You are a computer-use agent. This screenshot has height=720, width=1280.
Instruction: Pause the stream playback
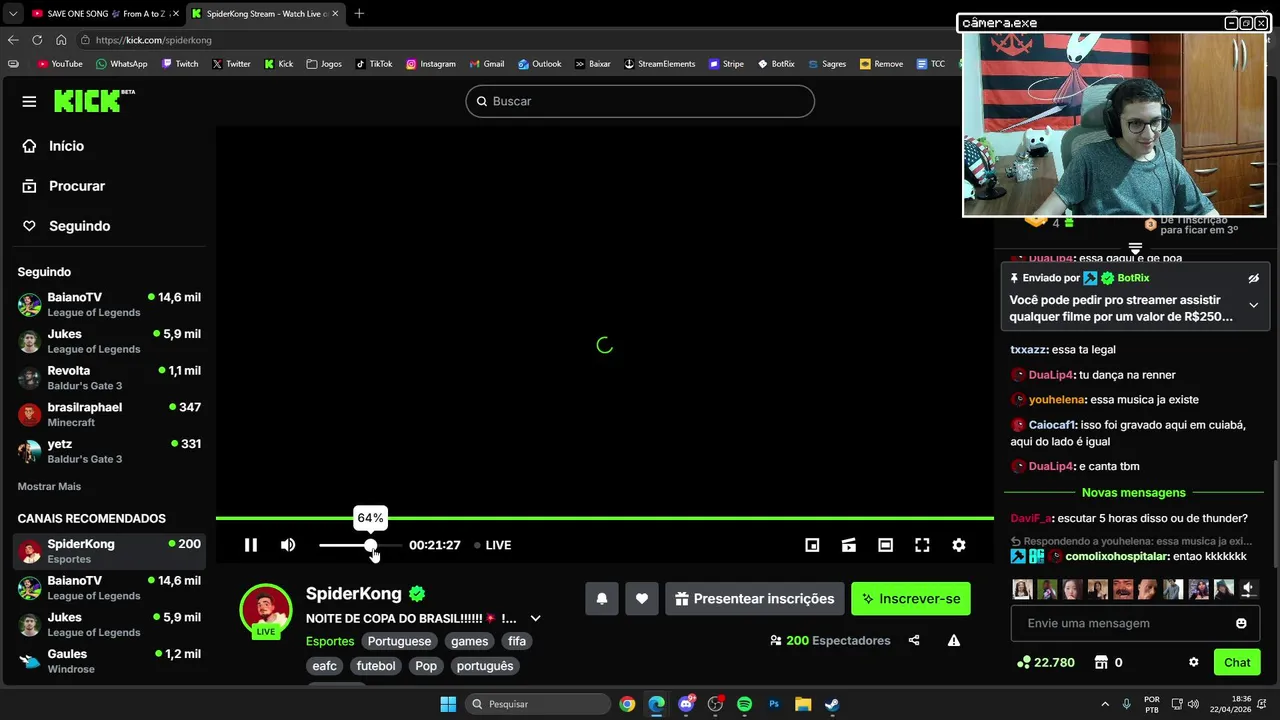(251, 545)
